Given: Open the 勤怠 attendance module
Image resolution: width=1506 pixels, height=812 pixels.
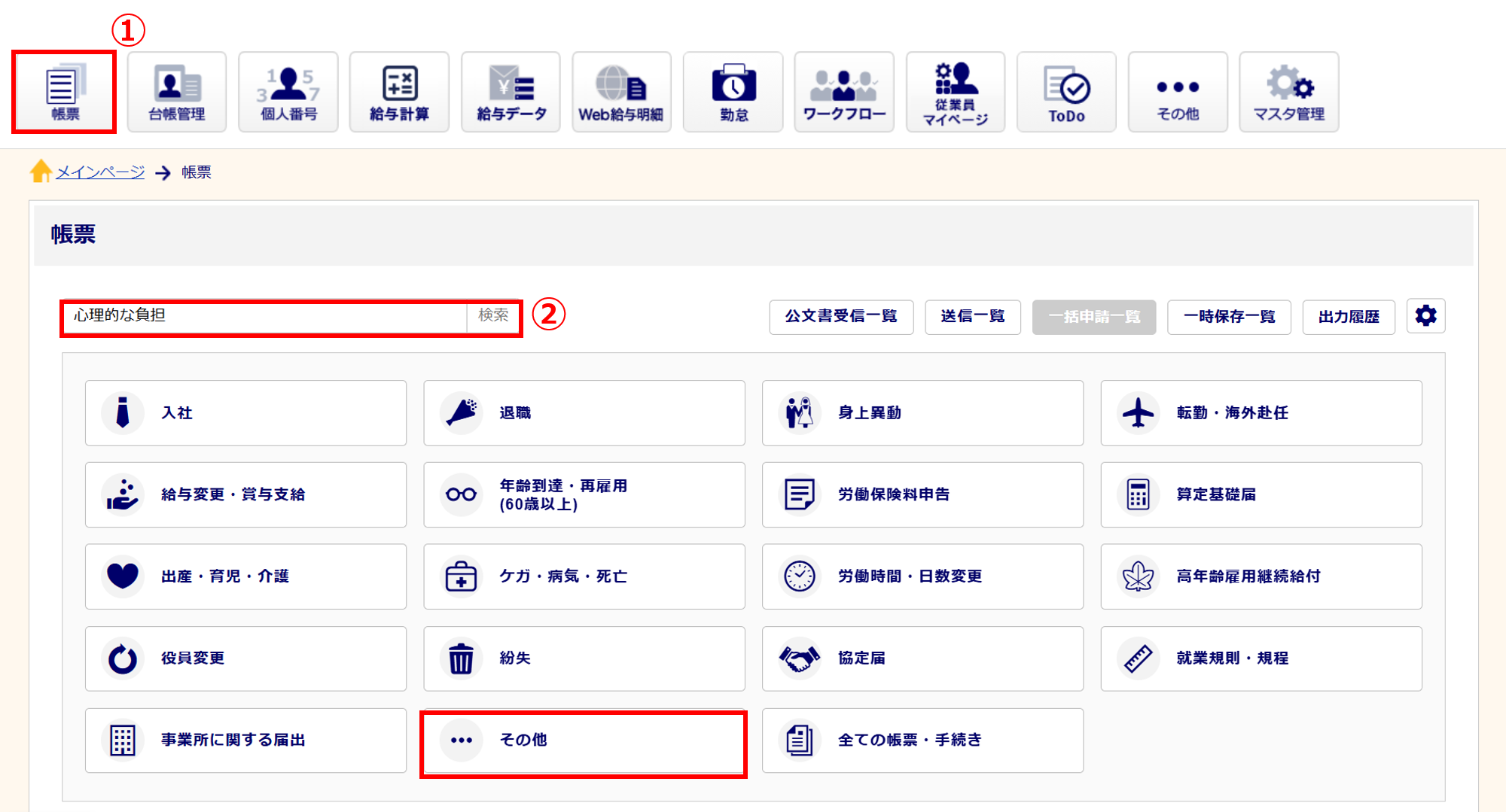Looking at the screenshot, I should pyautogui.click(x=733, y=92).
